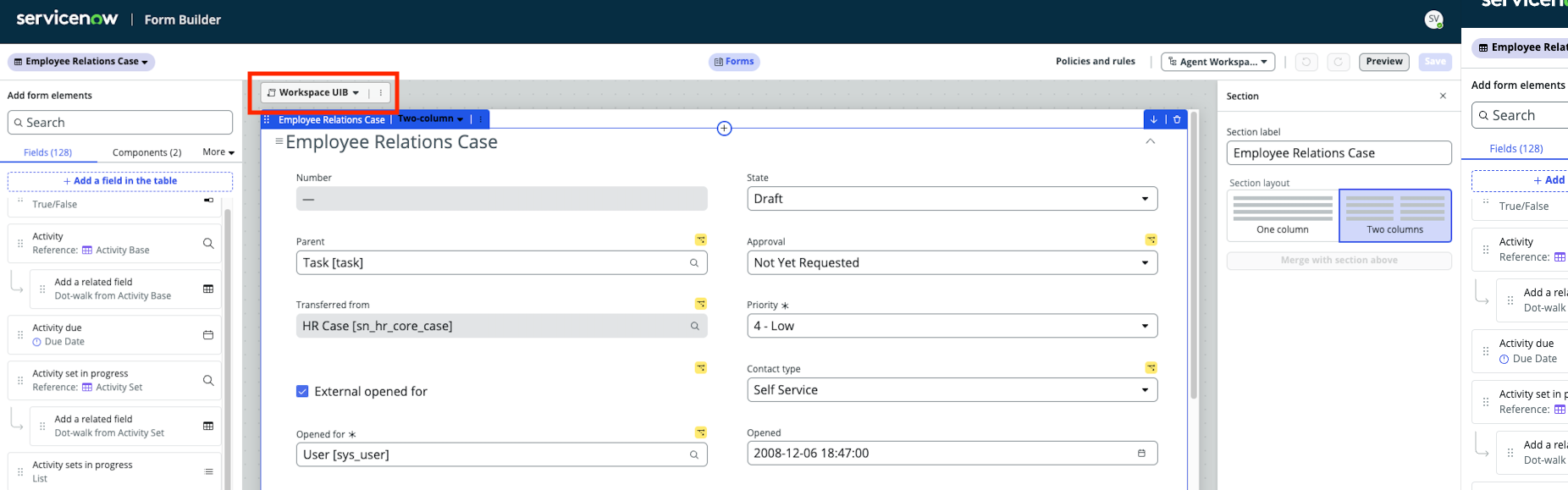Click the yellow policy icon above Parent

click(x=701, y=240)
